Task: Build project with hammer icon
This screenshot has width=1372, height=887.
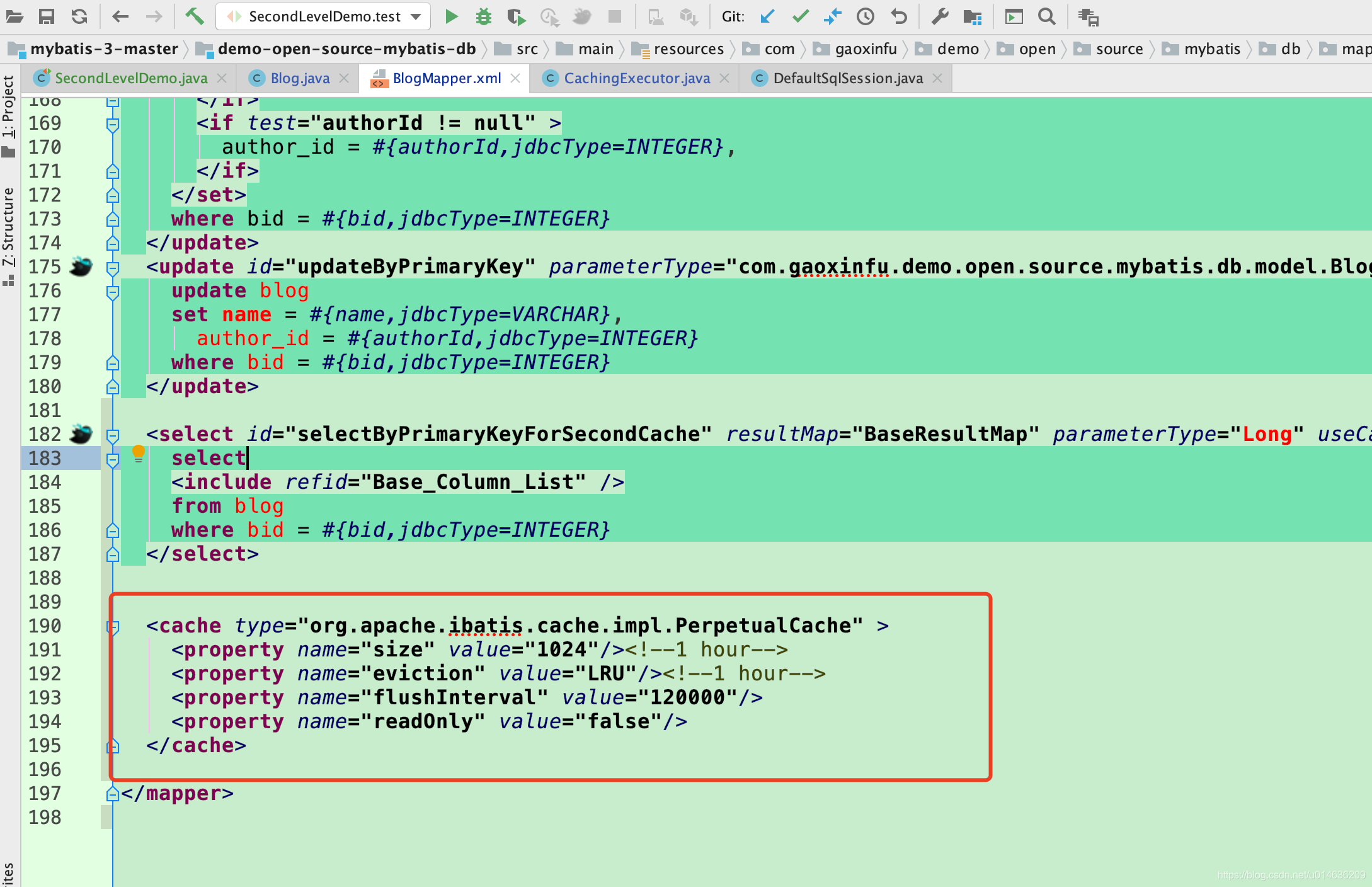Action: pos(195,16)
